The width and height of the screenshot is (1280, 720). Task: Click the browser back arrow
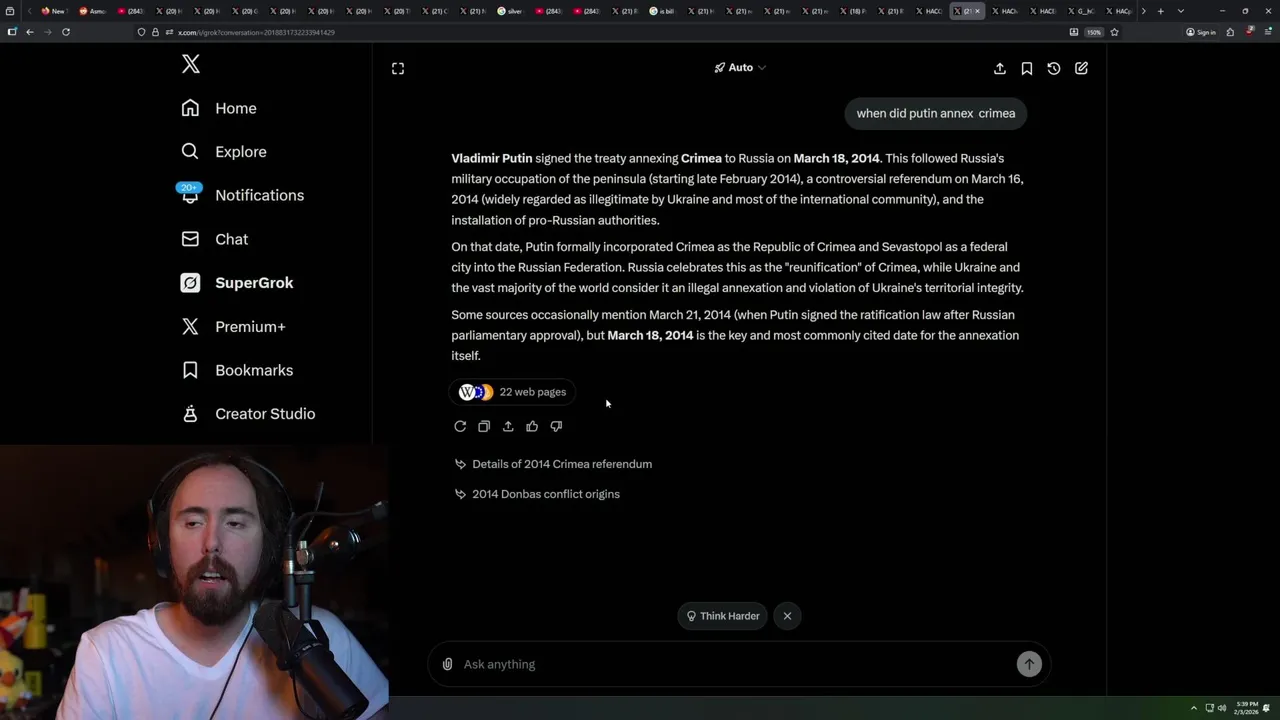point(30,32)
